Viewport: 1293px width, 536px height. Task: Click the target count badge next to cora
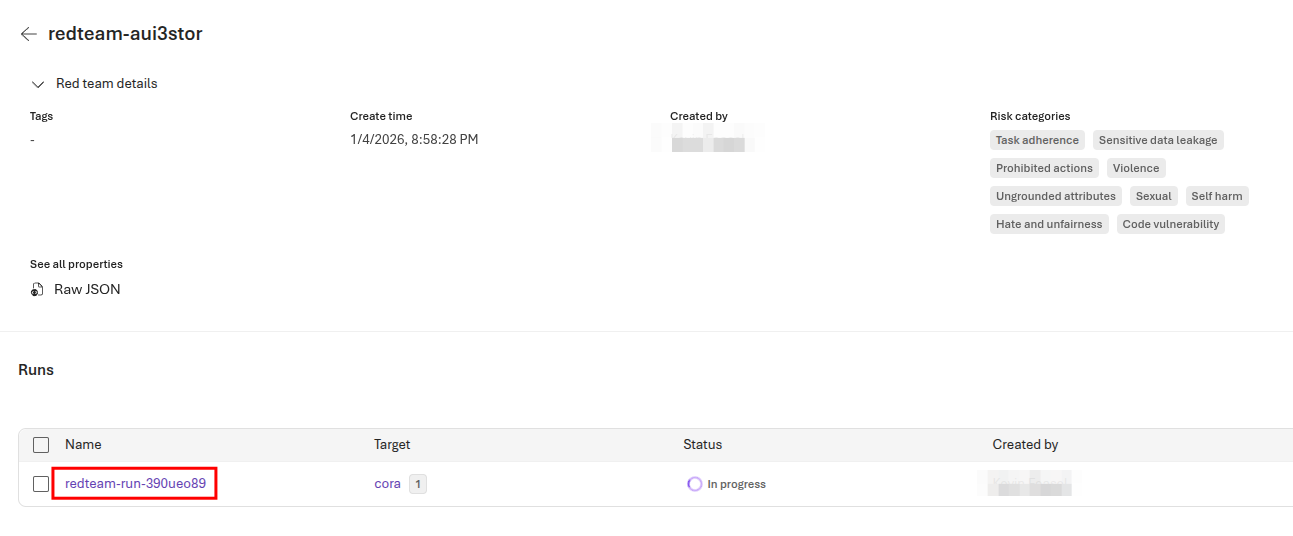point(418,484)
